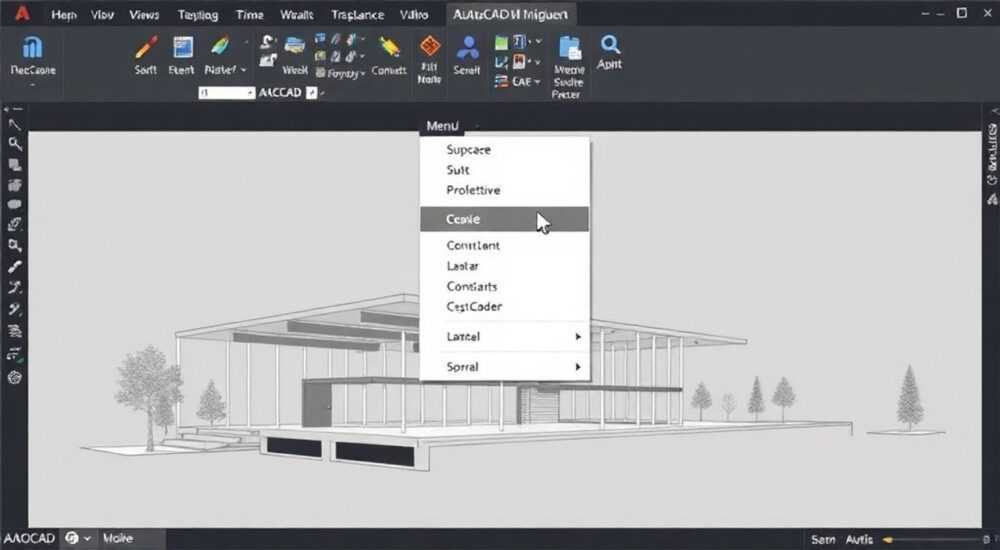Choose Contiarts from the menu

click(x=472, y=286)
